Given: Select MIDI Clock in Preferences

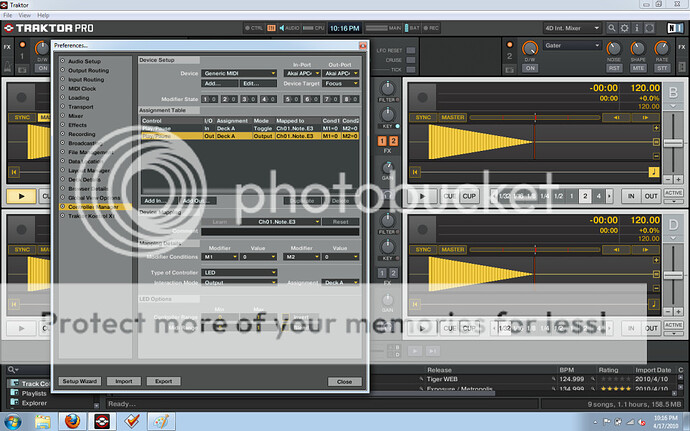Looking at the screenshot, I should pyautogui.click(x=82, y=88).
